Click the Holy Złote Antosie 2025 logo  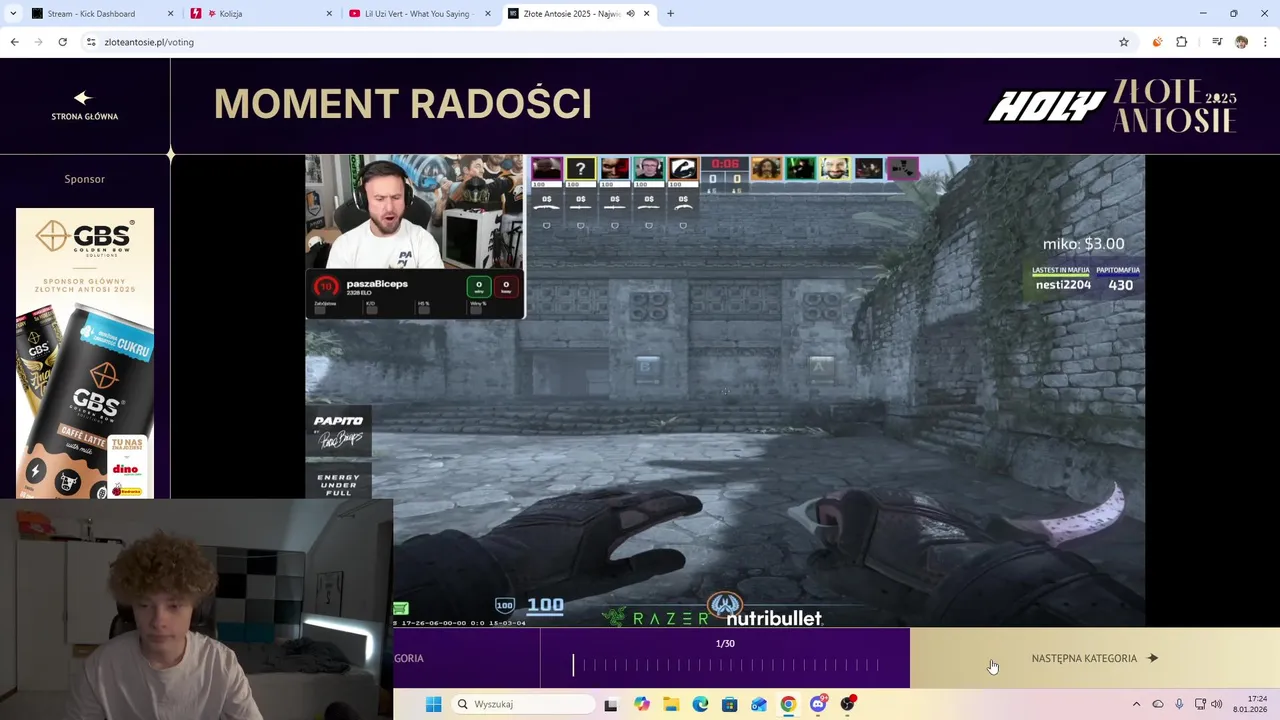pos(1112,106)
